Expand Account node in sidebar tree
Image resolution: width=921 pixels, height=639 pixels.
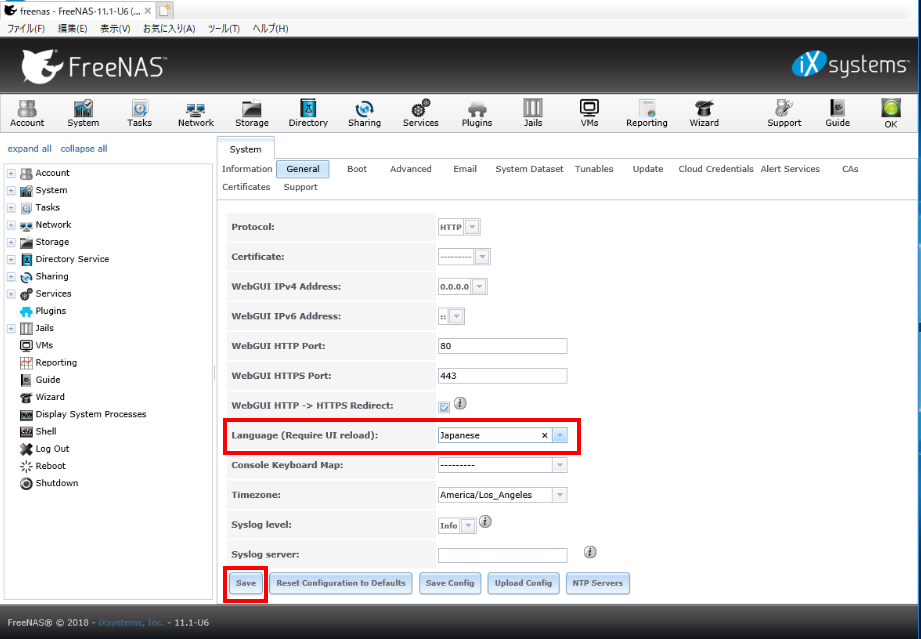point(11,173)
